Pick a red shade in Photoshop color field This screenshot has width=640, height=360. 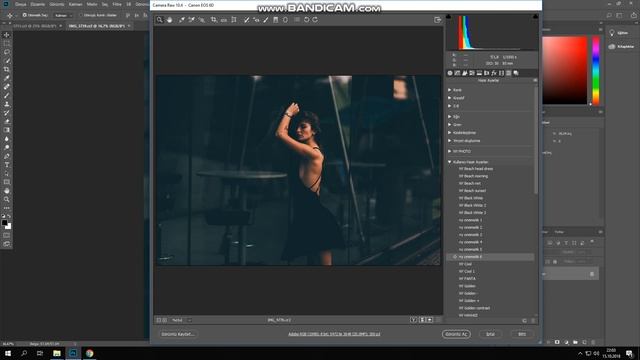click(x=564, y=70)
